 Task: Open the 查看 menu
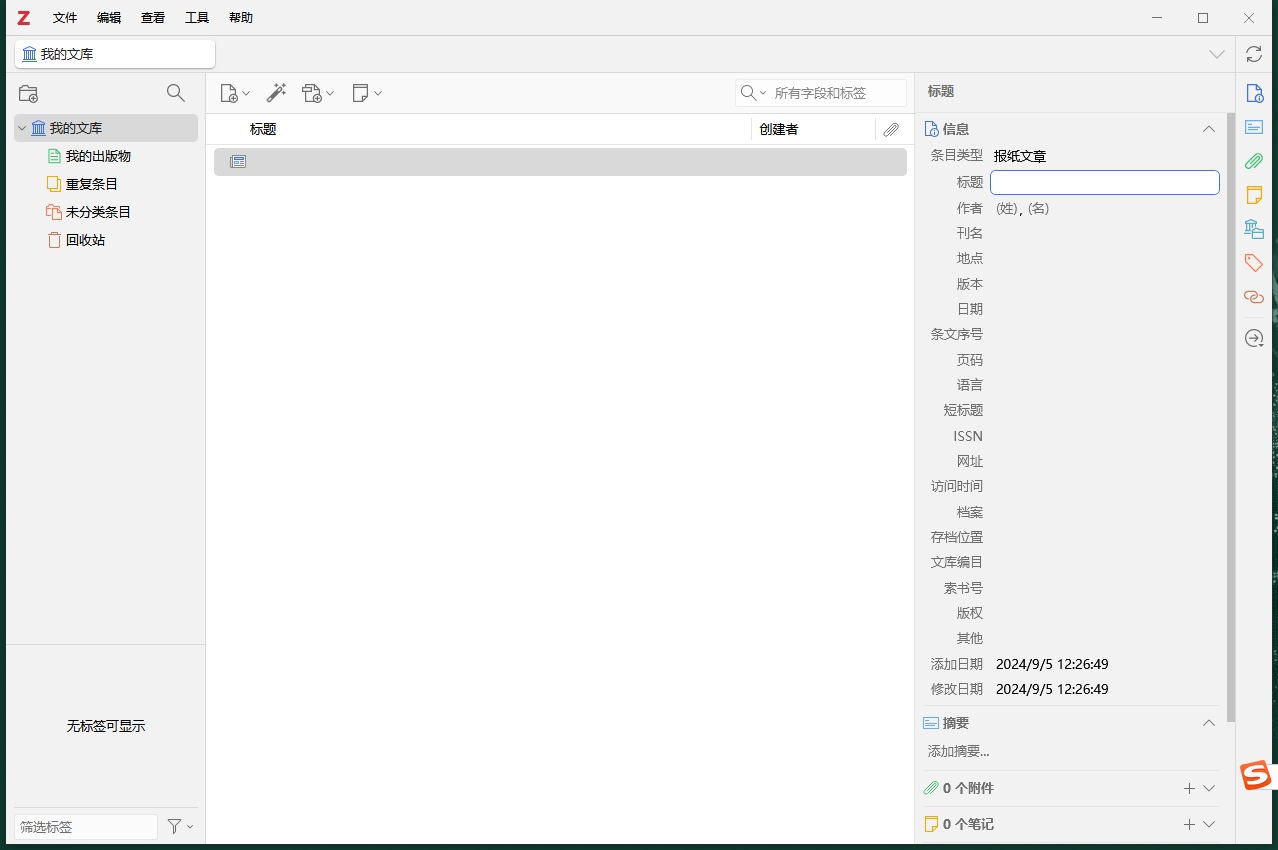153,18
